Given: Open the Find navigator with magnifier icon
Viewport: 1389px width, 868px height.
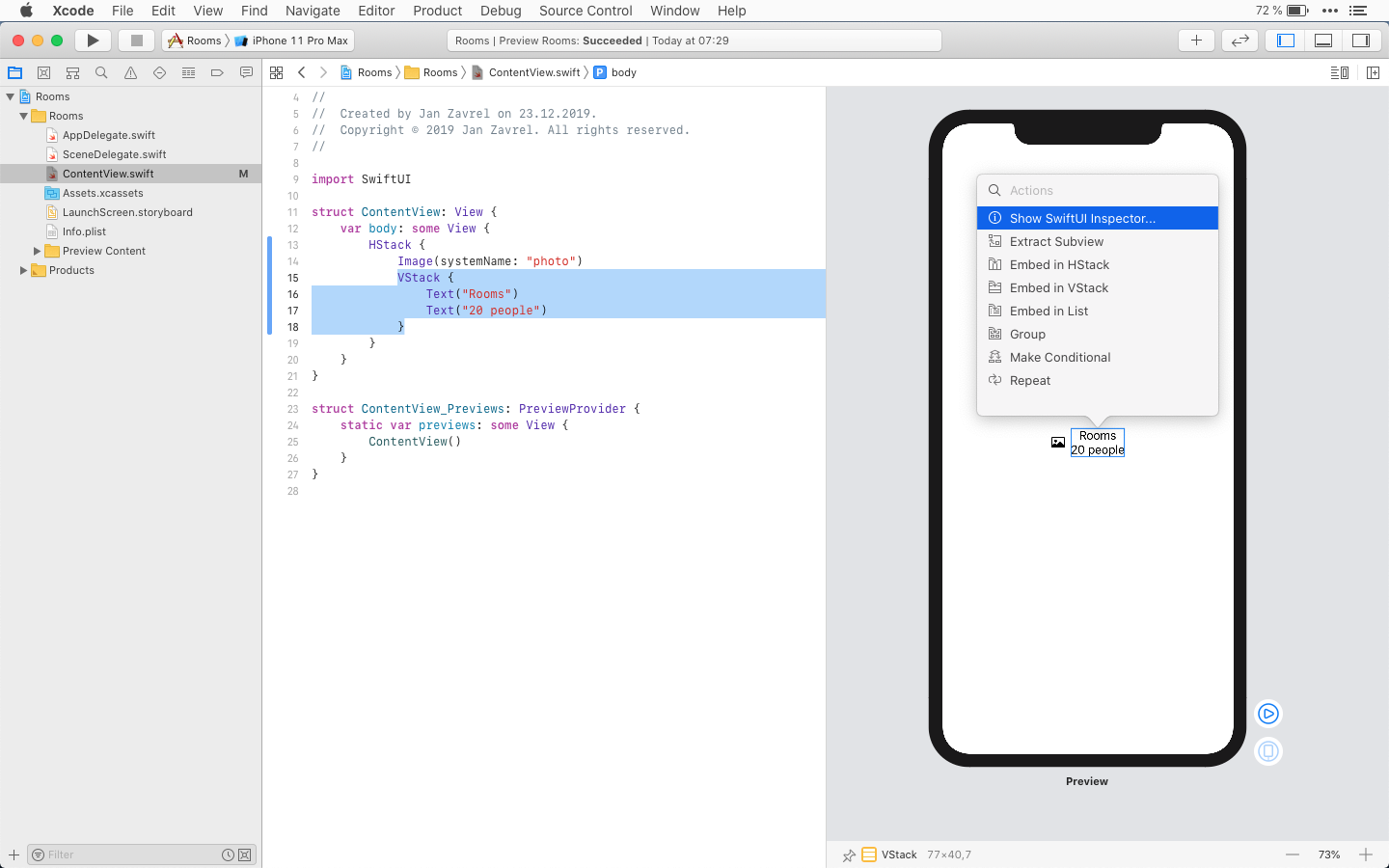Looking at the screenshot, I should point(101,72).
